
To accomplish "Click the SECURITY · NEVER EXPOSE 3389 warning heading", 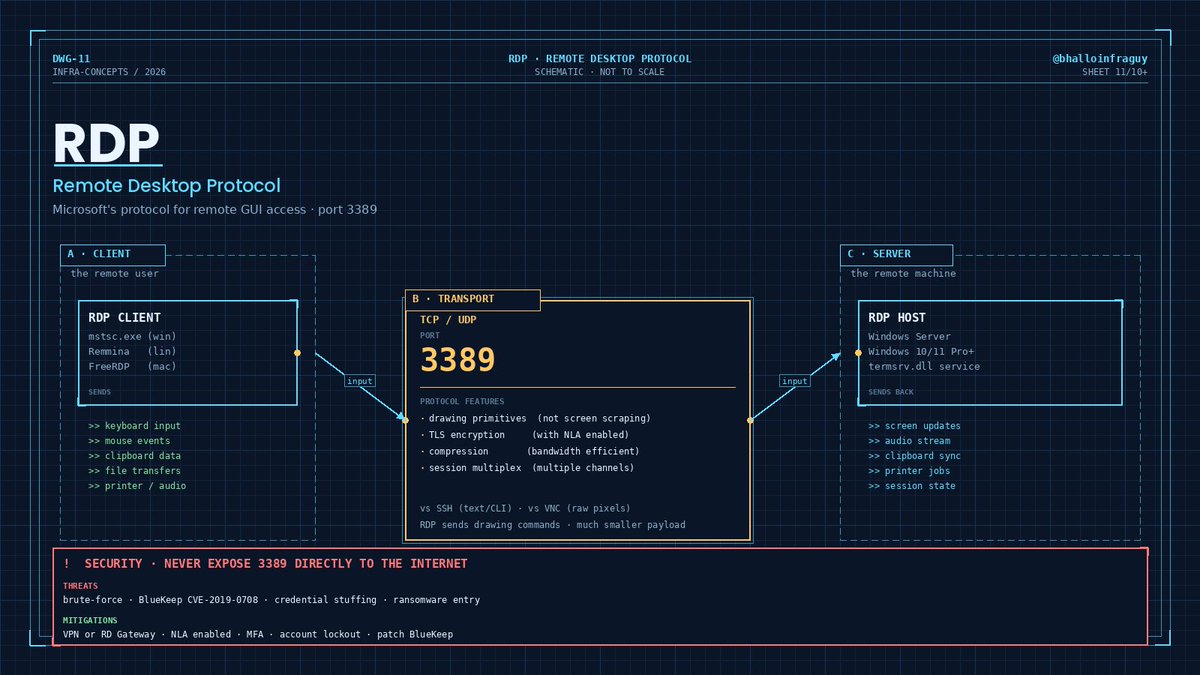I will [x=276, y=564].
